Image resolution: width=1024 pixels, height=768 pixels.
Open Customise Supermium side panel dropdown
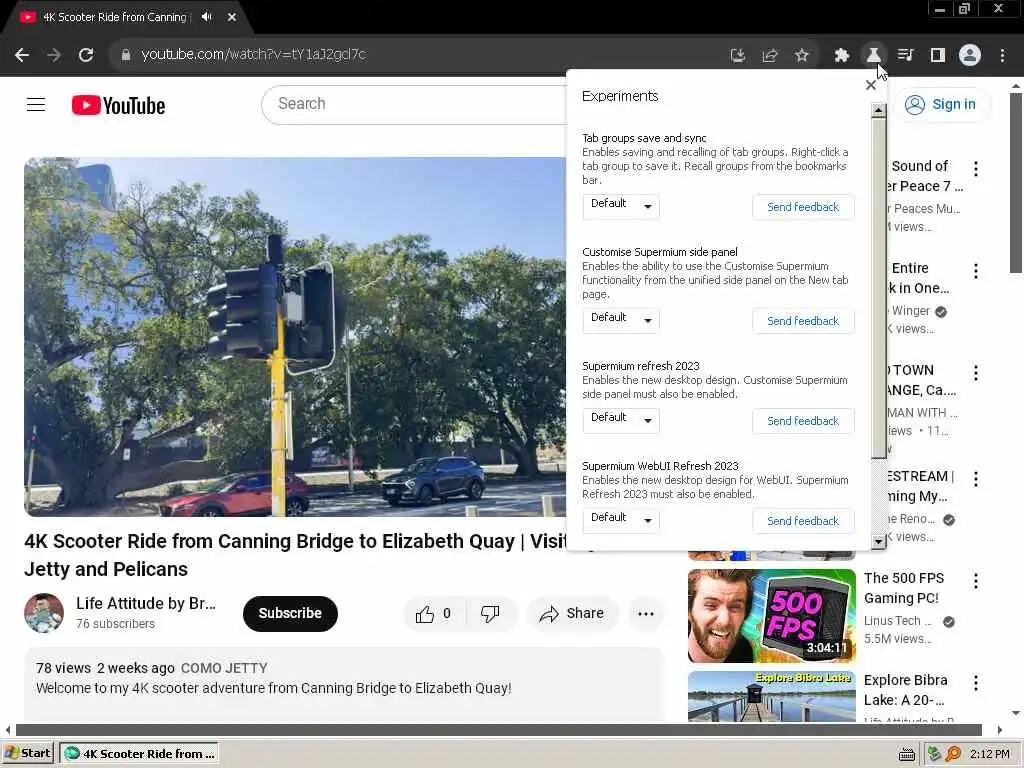620,320
